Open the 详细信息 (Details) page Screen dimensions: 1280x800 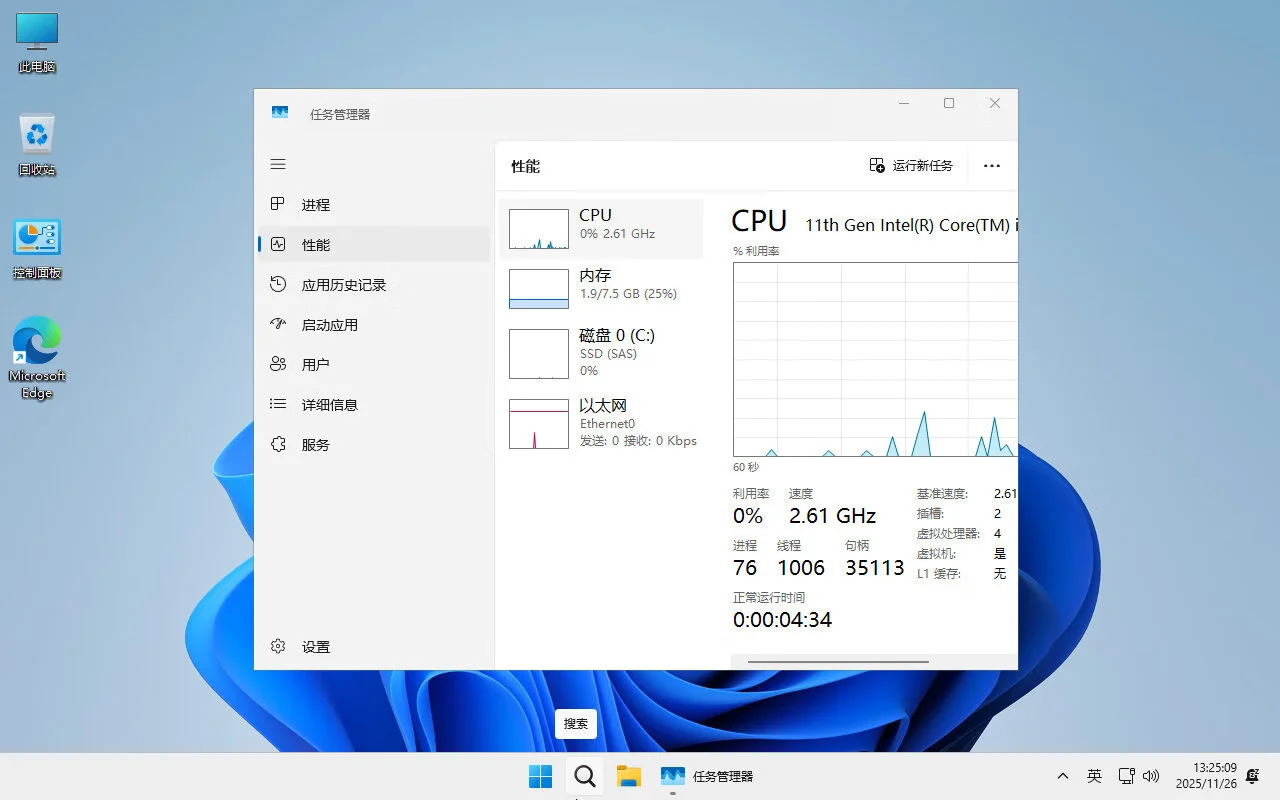tap(330, 404)
